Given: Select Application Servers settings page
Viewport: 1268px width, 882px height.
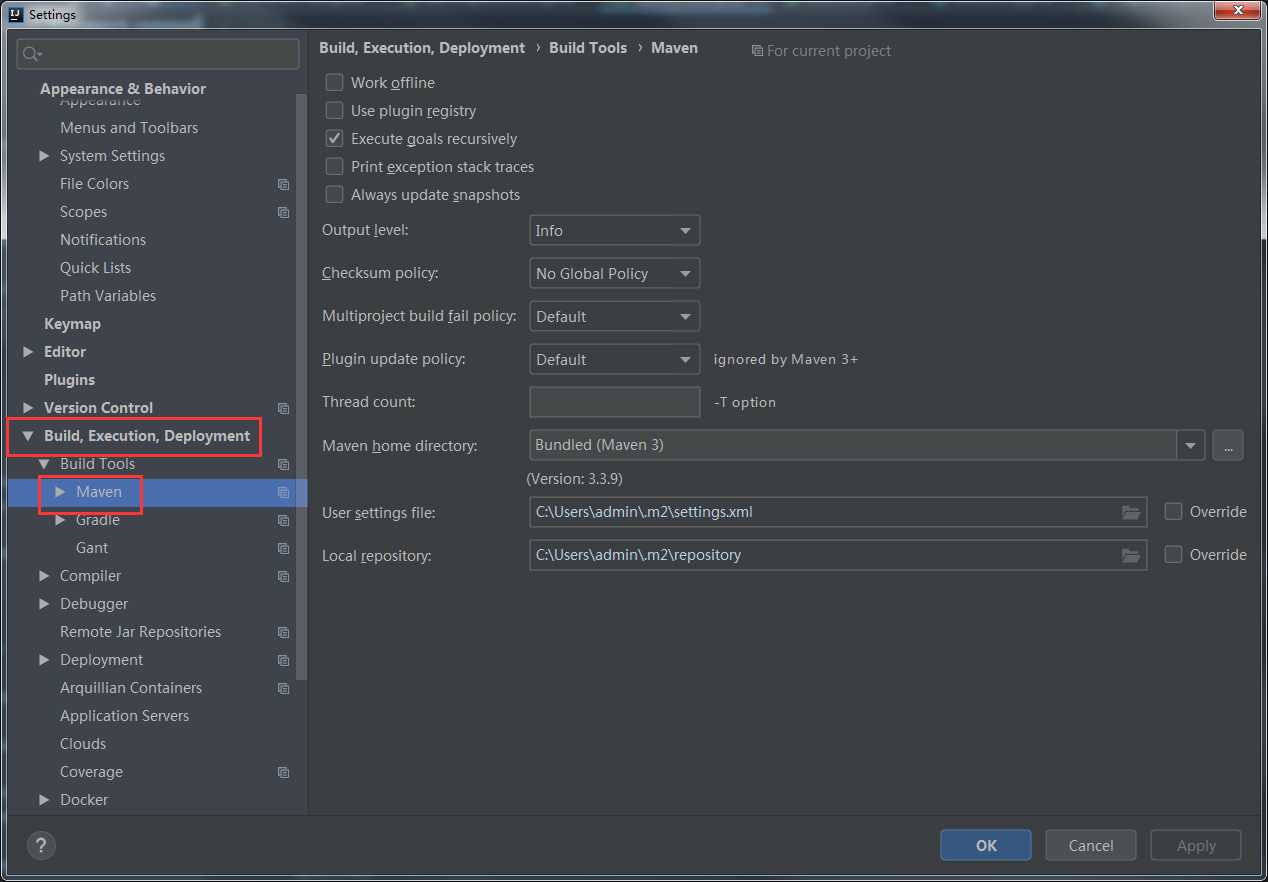Looking at the screenshot, I should [x=124, y=716].
